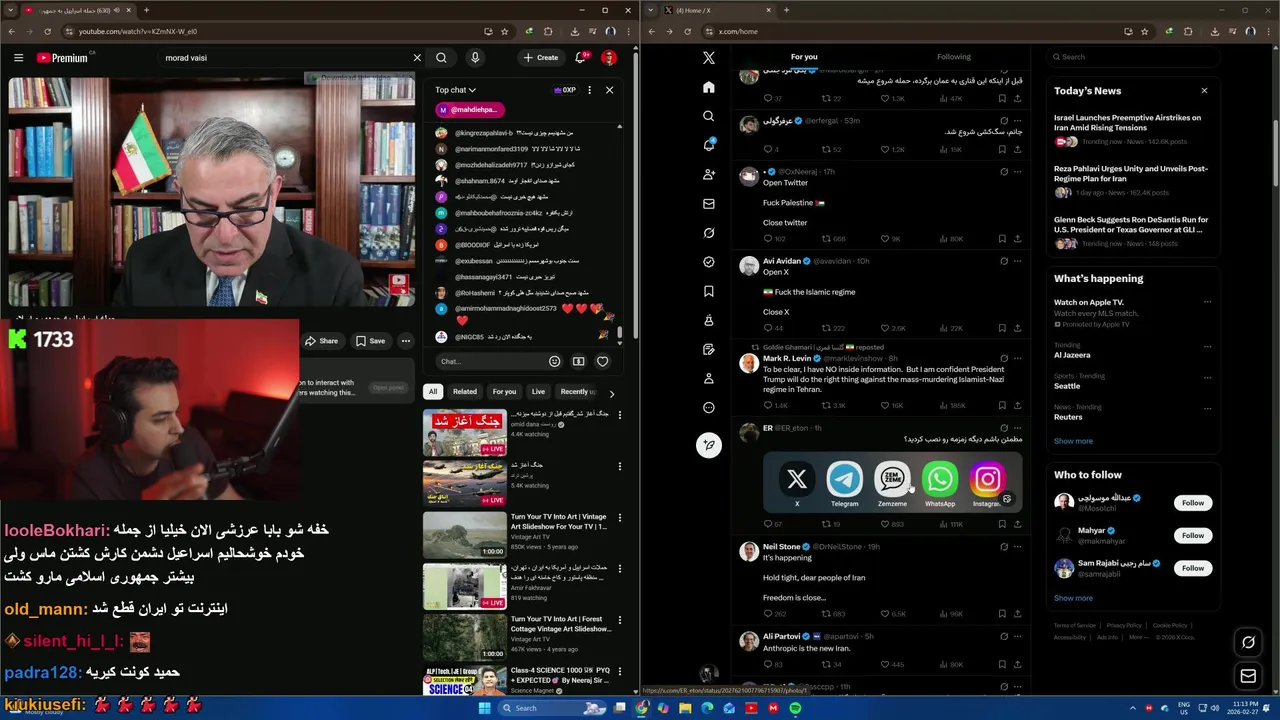Viewport: 1280px width, 720px height.
Task: Open chat emoji picker
Action: [x=555, y=361]
